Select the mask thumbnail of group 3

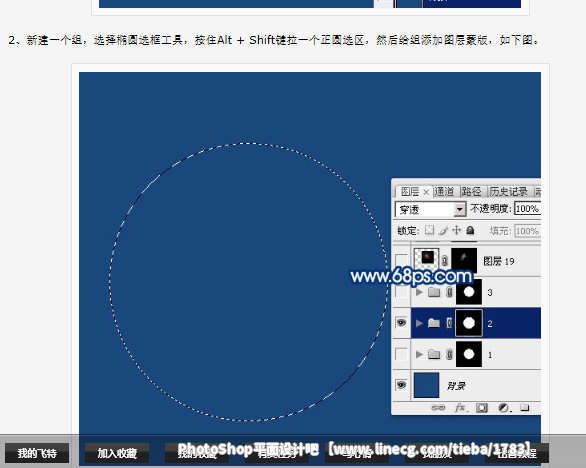click(469, 292)
